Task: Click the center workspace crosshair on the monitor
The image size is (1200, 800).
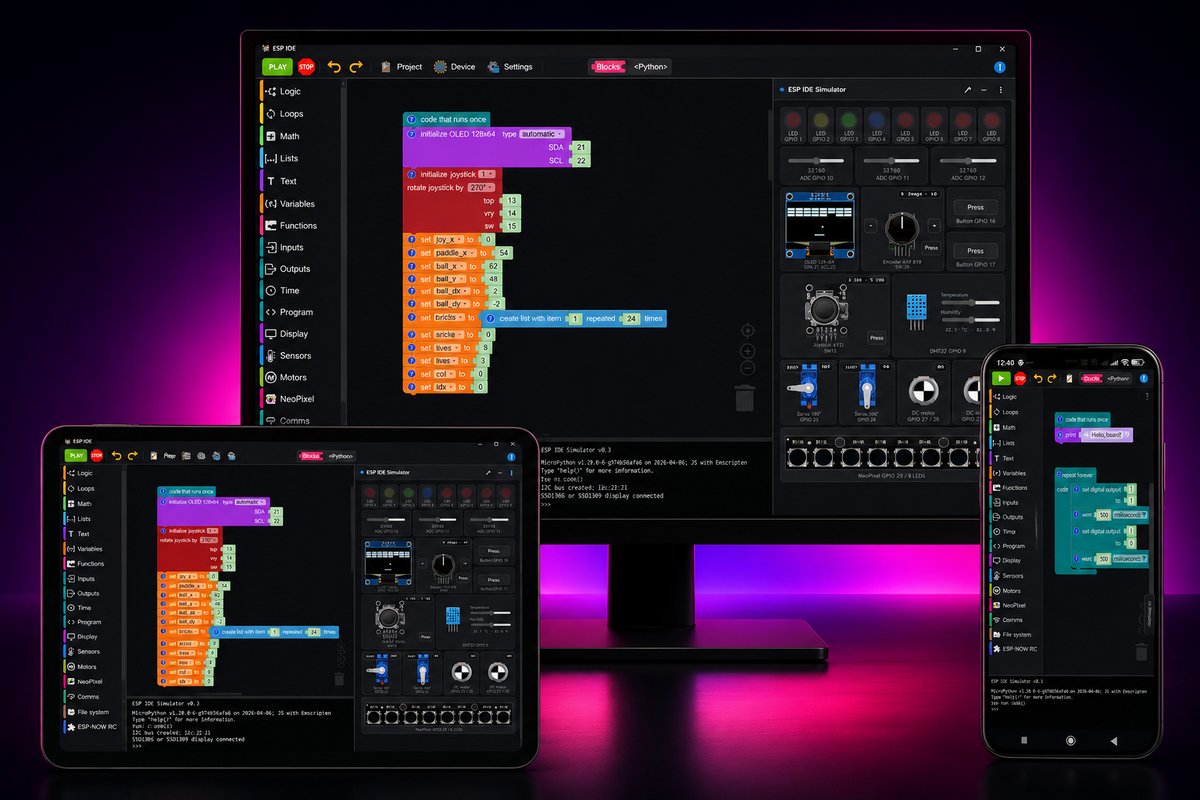Action: click(x=747, y=330)
